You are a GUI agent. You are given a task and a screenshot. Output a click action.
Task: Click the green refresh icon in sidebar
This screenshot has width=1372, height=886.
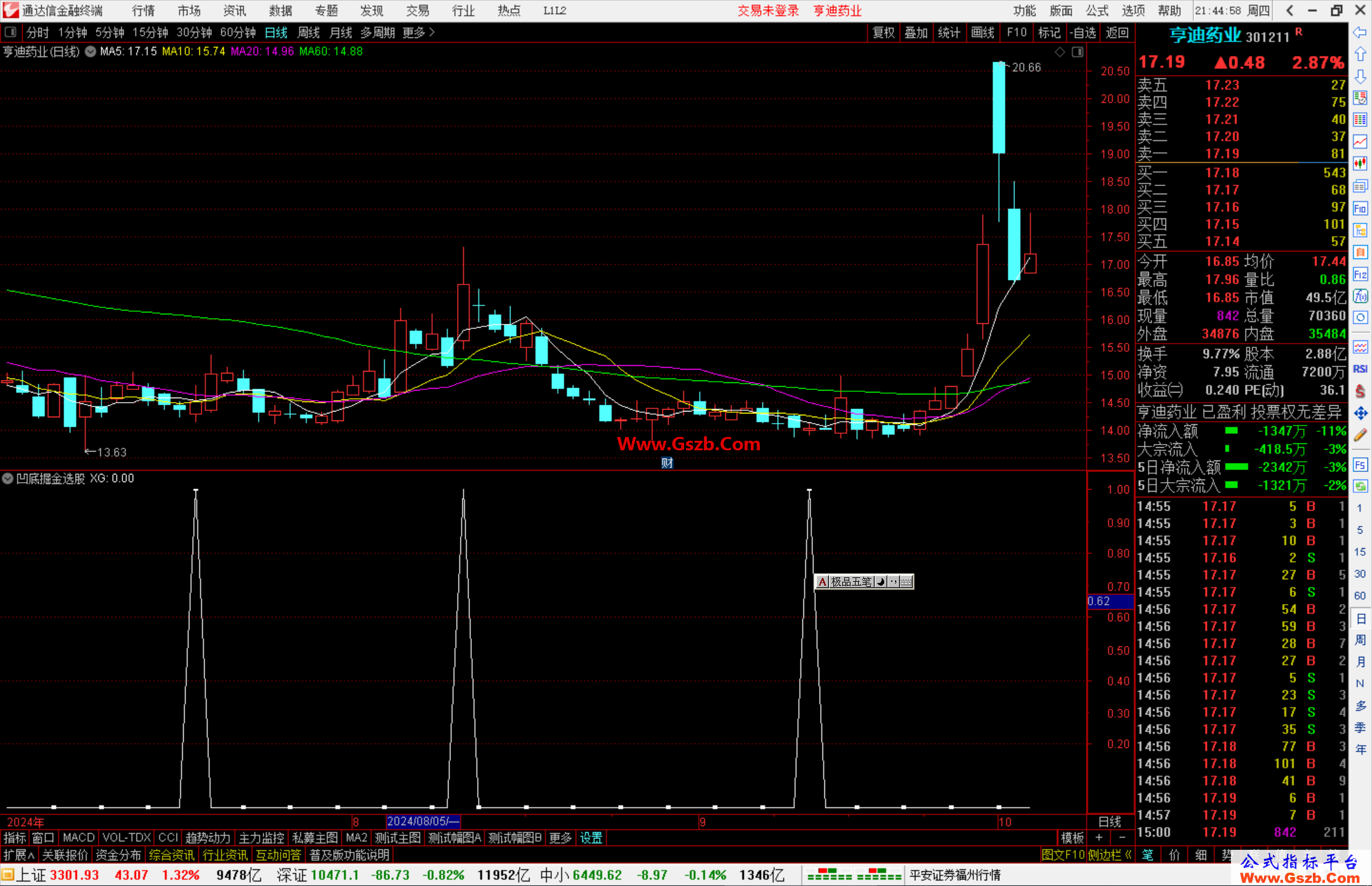(x=1360, y=487)
